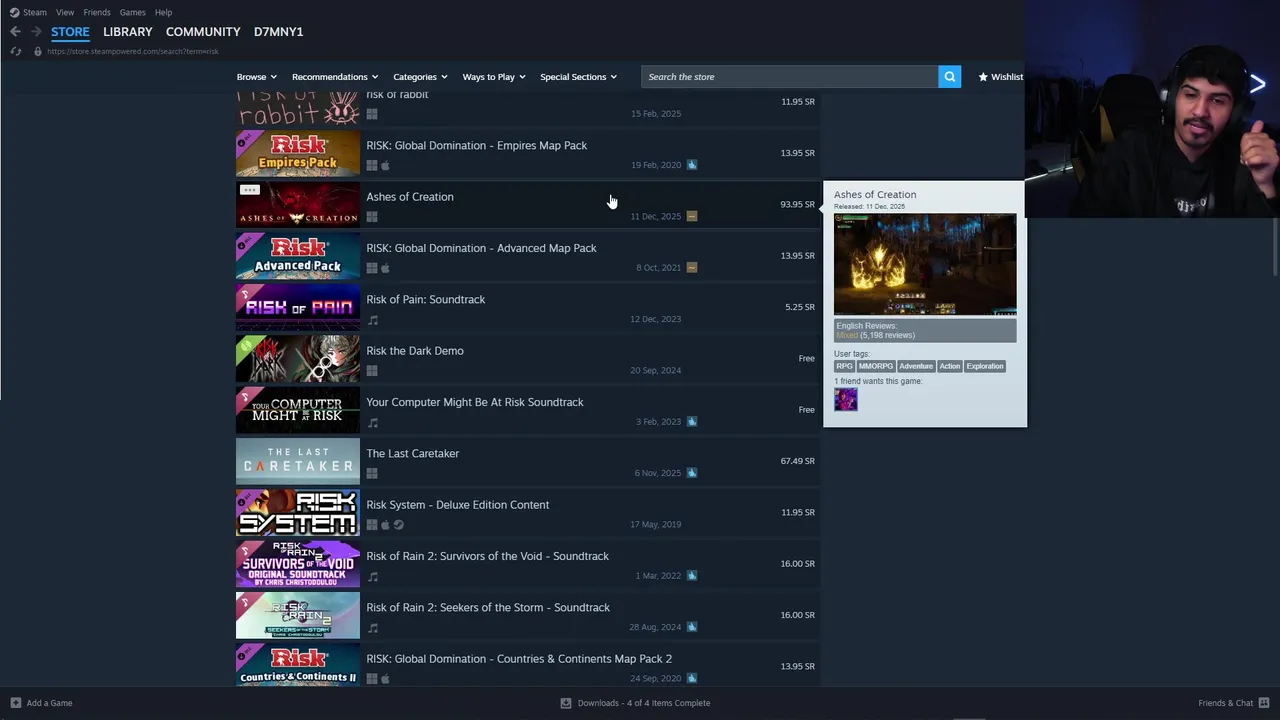The width and height of the screenshot is (1280, 720).
Task: Click Ashes of Creation popup screenshot
Action: pos(925,264)
